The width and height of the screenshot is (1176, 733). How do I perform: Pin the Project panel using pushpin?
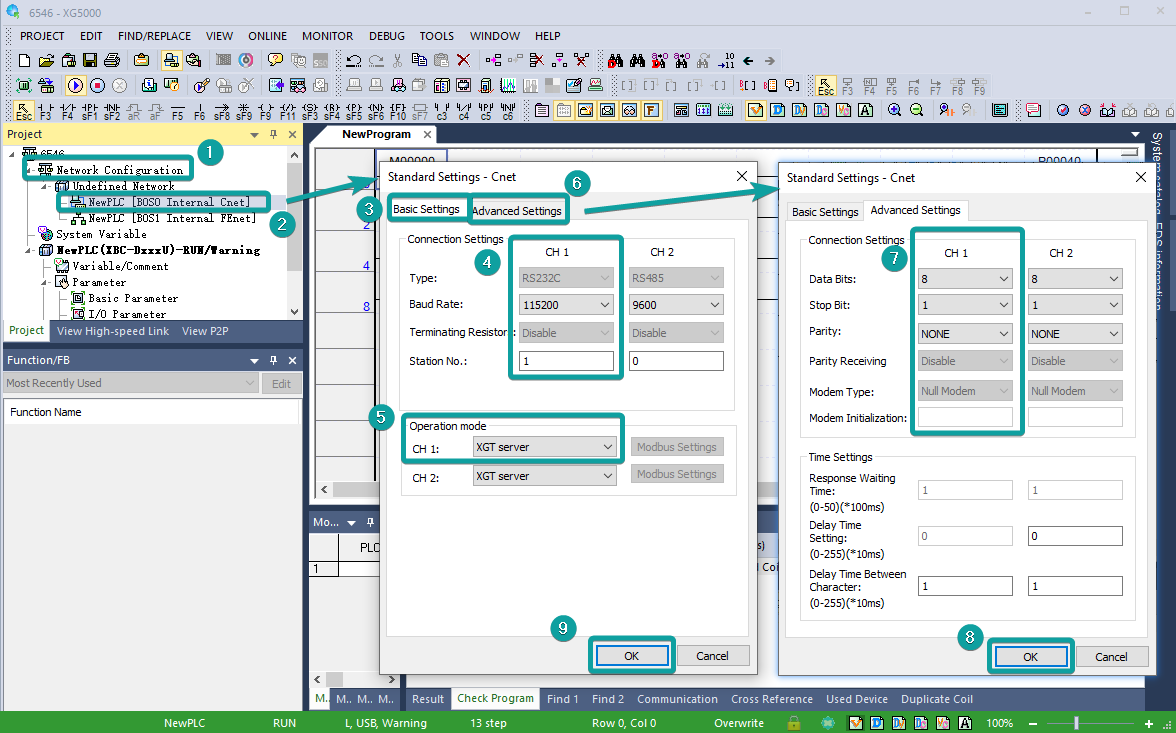pyautogui.click(x=272, y=134)
